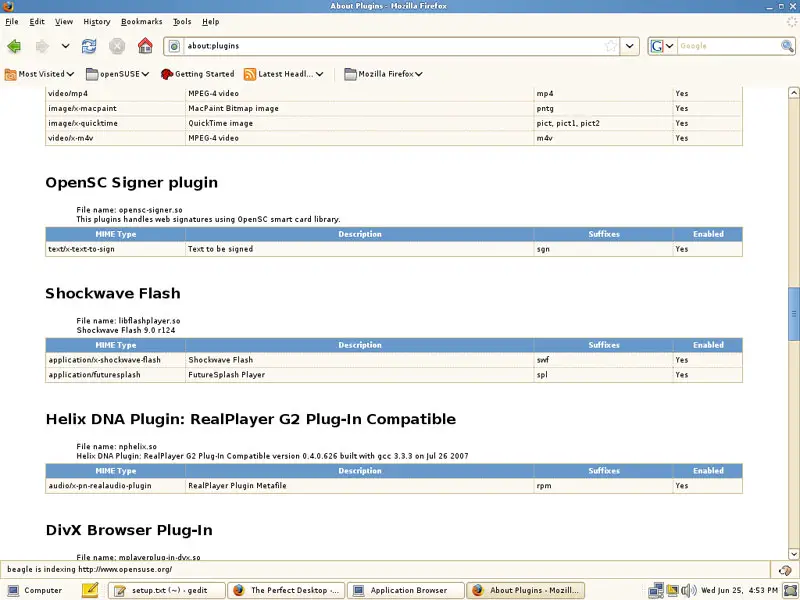Click the scrollbar up arrow
Image resolution: width=800 pixels, height=600 pixels.
coord(793,93)
